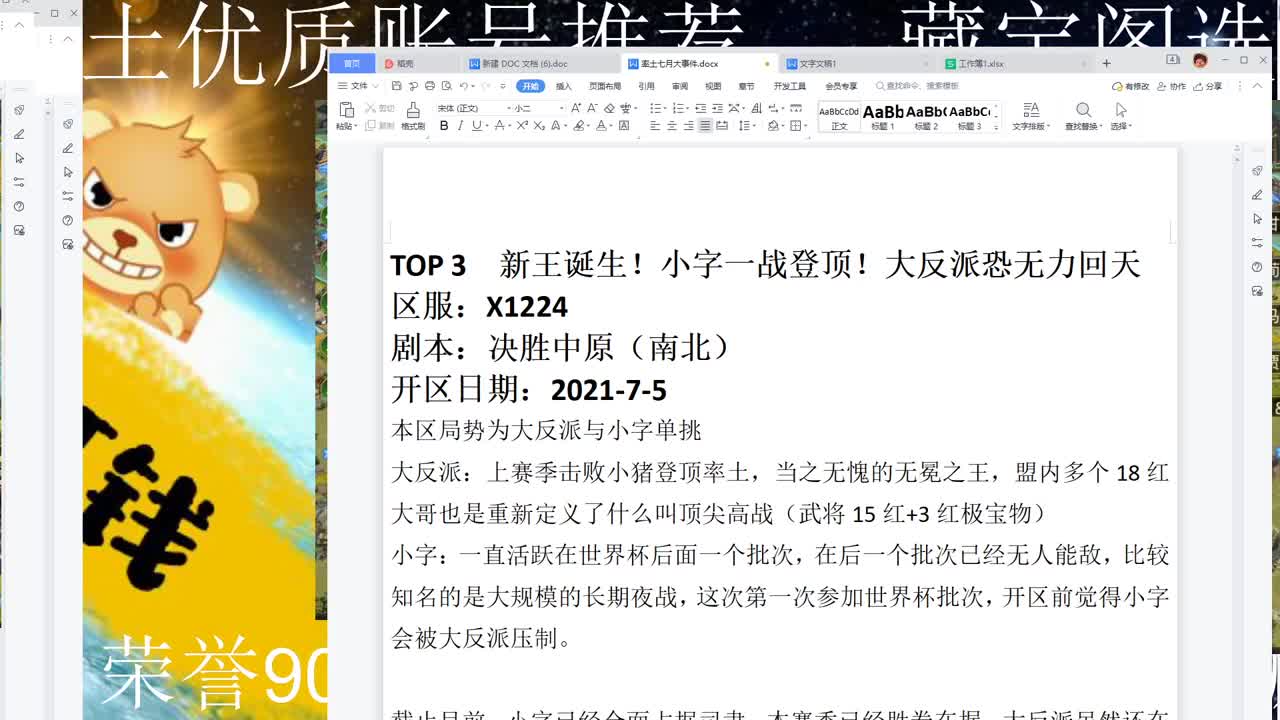
Task: Click the Select (选择) cursor tool
Action: tap(1120, 116)
